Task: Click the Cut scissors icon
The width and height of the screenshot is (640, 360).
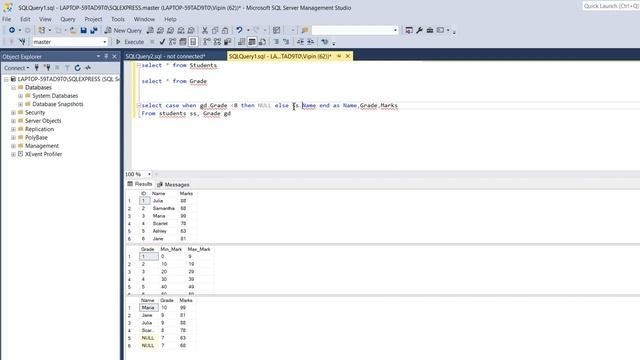Action: pyautogui.click(x=204, y=30)
